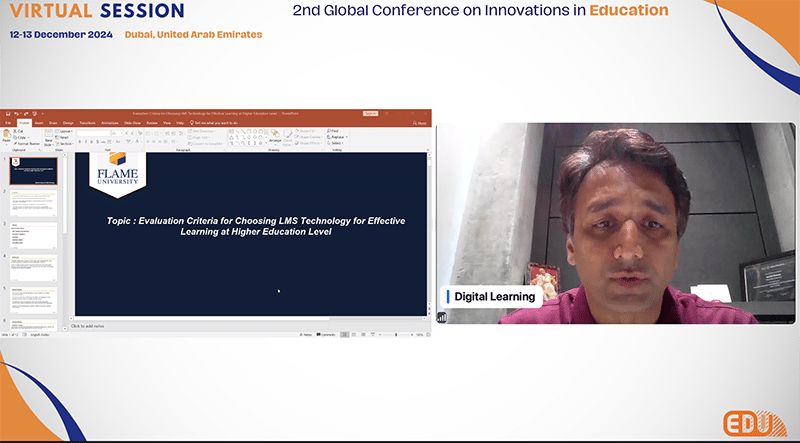Switch to the View tab

tap(167, 123)
